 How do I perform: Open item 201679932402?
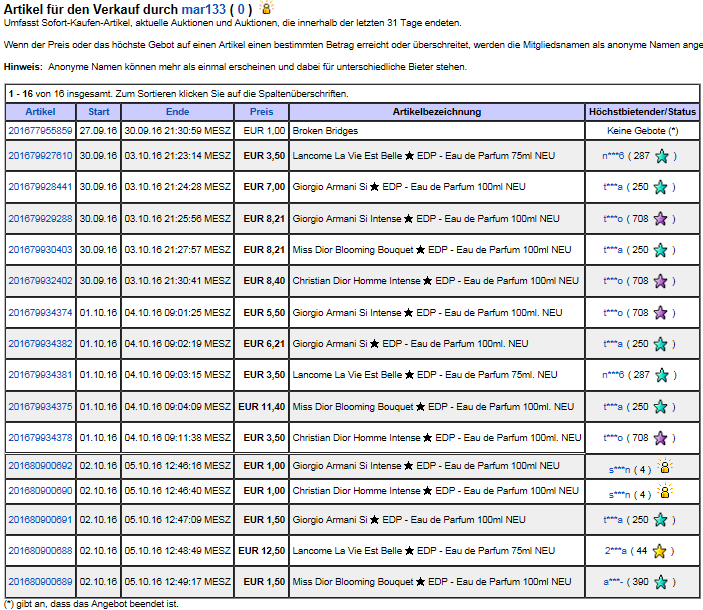click(40, 281)
